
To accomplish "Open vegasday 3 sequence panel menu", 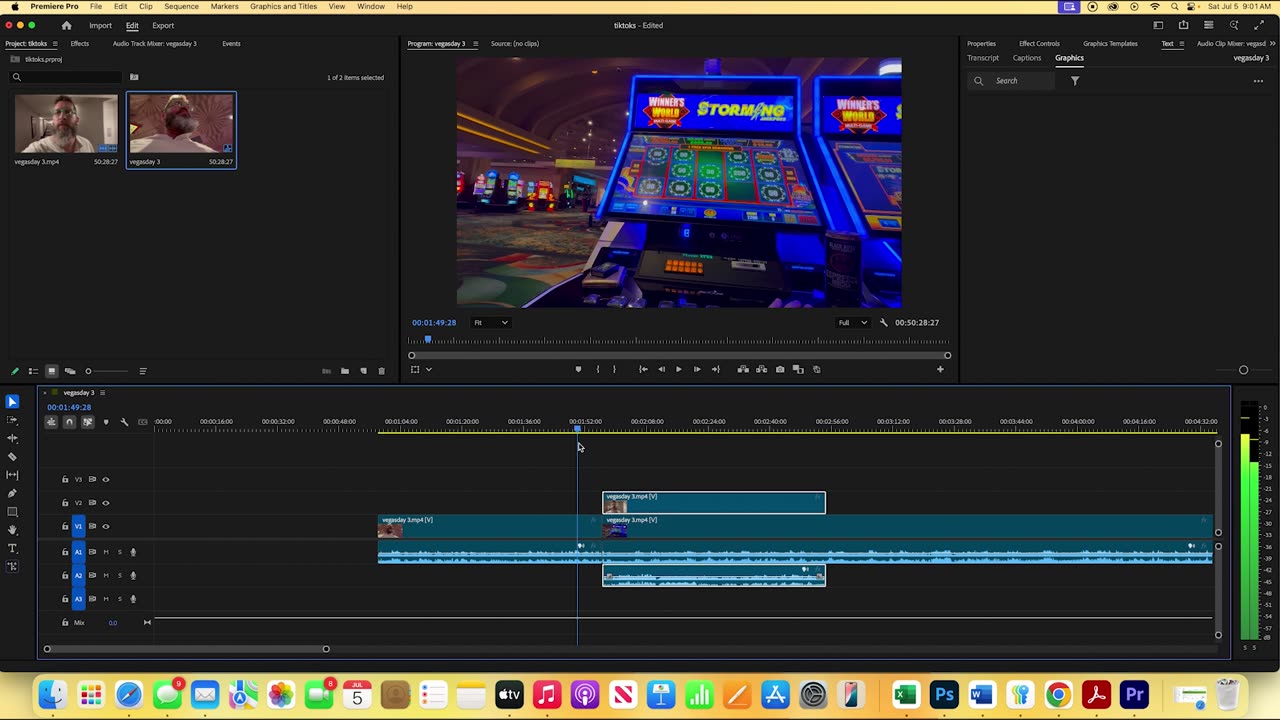I will [x=102, y=393].
